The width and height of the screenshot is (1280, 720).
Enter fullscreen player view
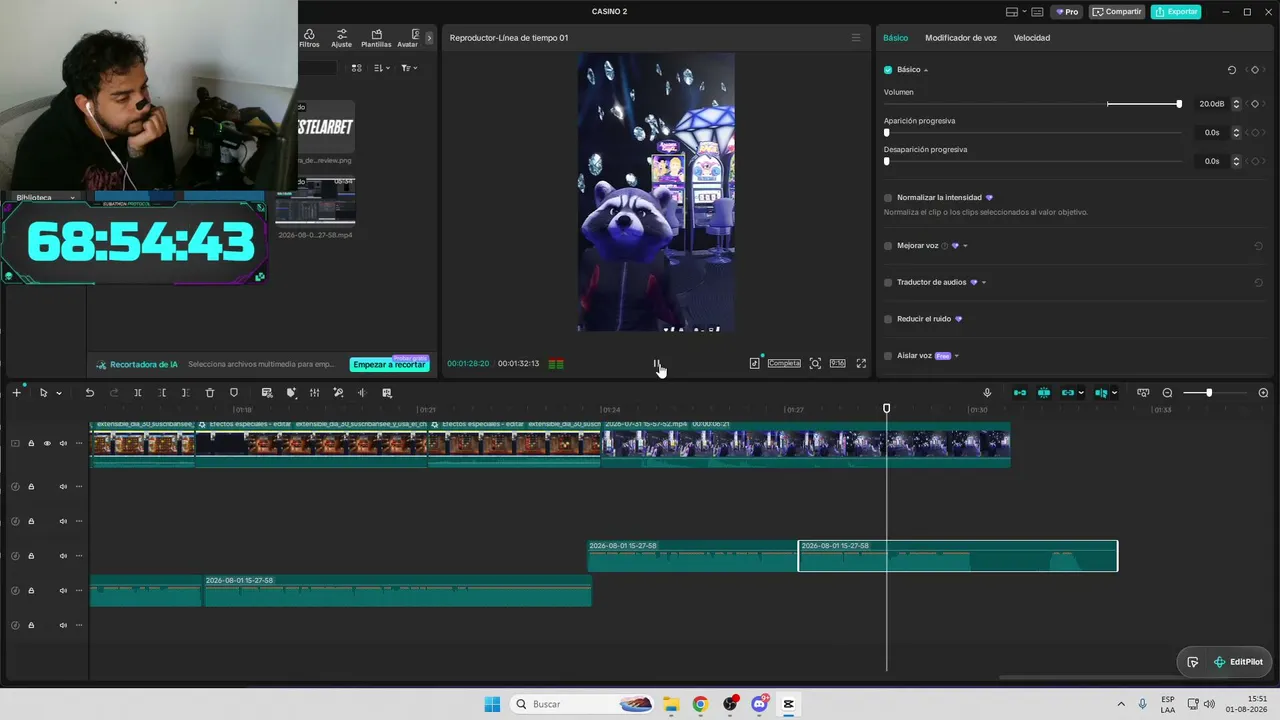(861, 364)
